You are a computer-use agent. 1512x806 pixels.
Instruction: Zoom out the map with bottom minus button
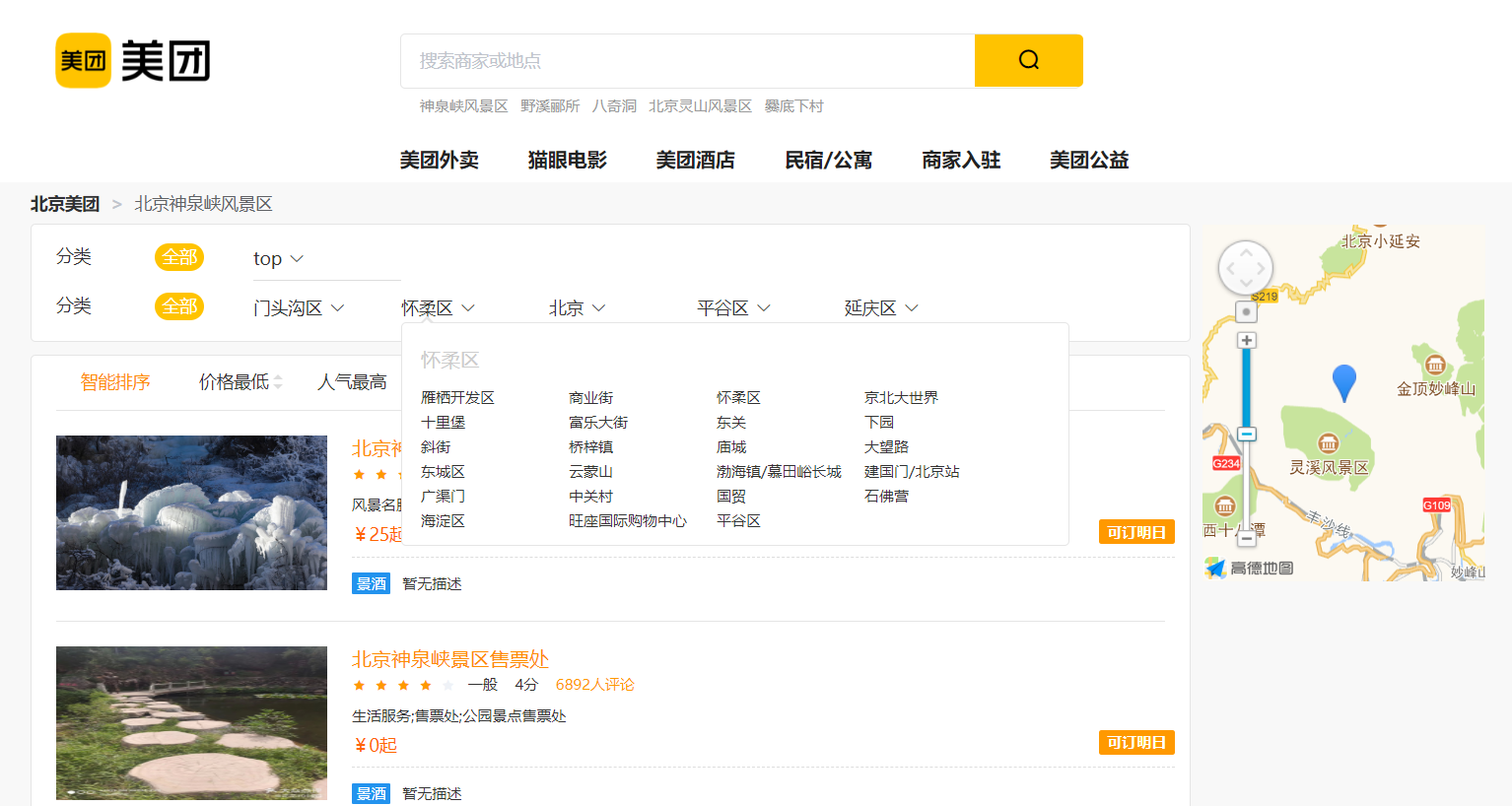tap(1247, 538)
